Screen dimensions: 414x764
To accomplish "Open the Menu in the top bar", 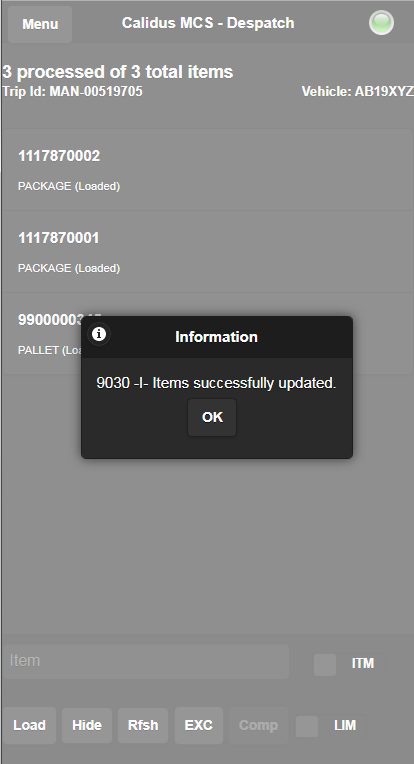I will point(40,24).
